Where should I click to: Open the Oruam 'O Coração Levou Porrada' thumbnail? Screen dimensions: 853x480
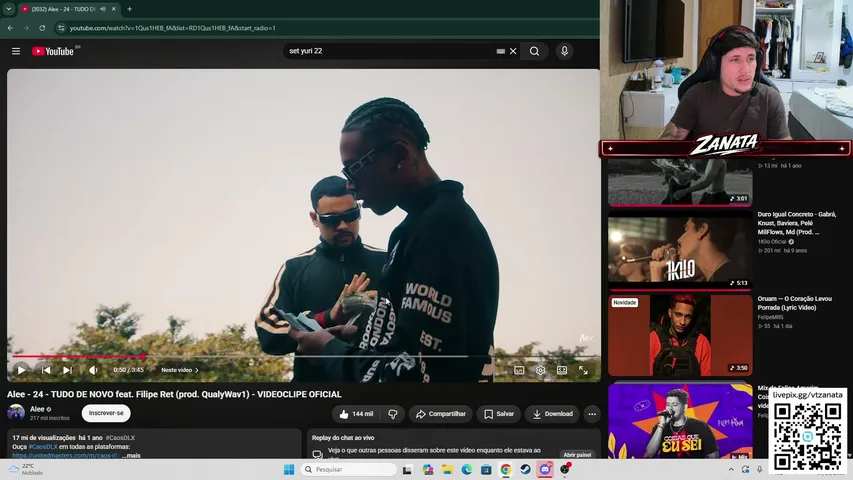pyautogui.click(x=680, y=335)
